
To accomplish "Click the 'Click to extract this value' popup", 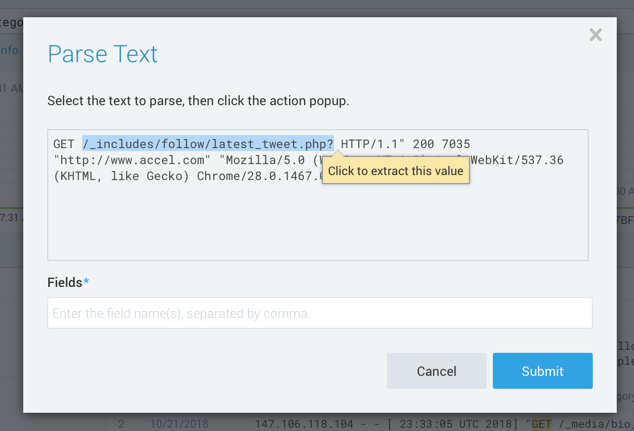I will click(396, 171).
